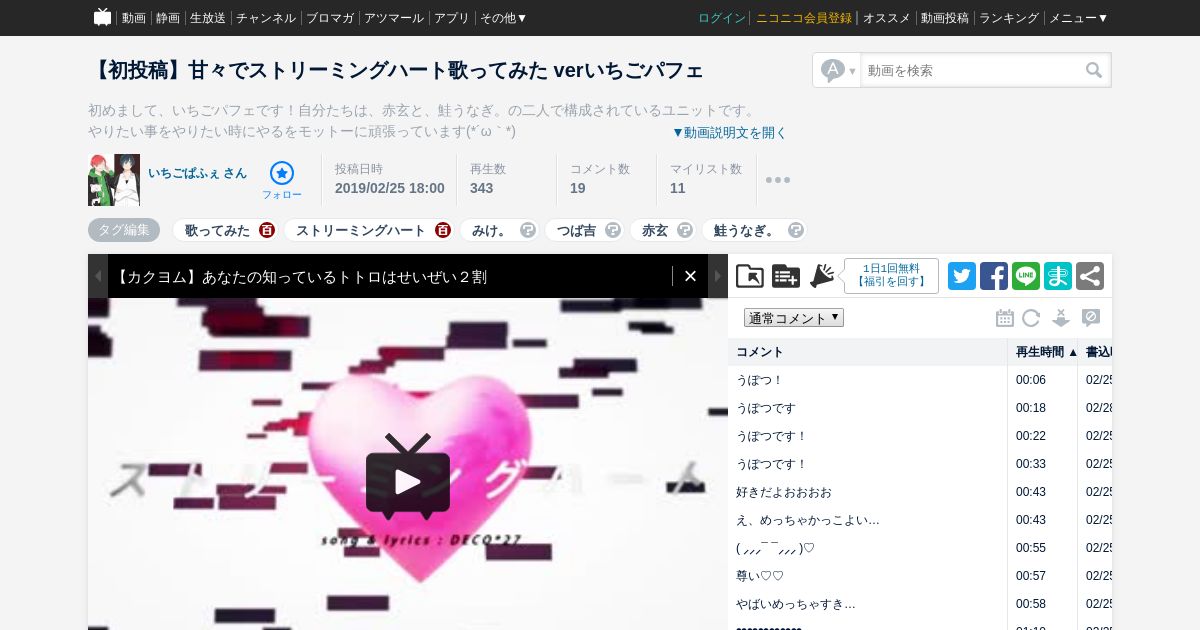Click the Niconico TV logo icon
This screenshot has width=1200, height=630.
(102, 17)
